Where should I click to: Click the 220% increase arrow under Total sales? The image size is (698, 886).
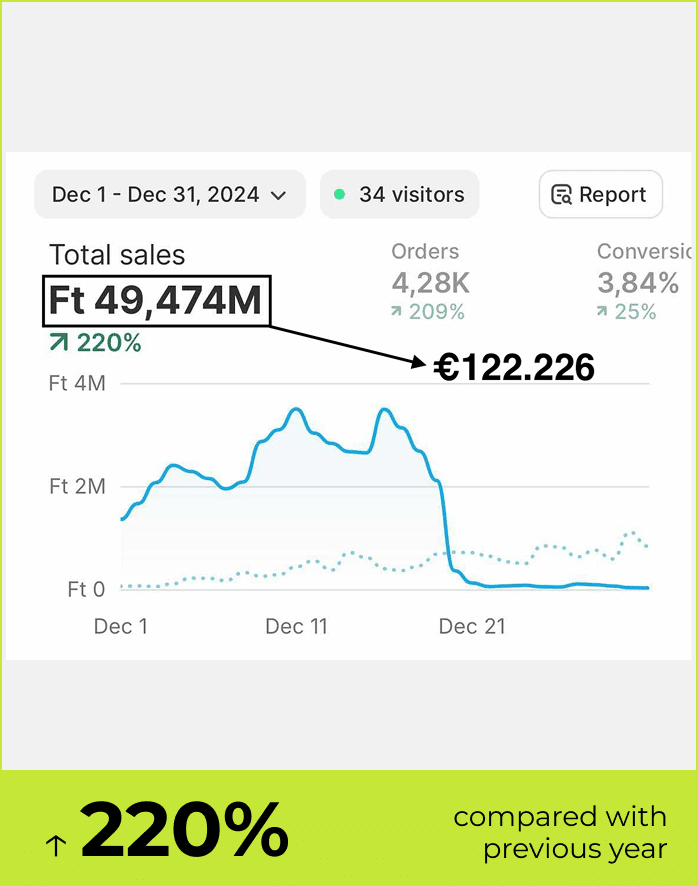pos(58,344)
